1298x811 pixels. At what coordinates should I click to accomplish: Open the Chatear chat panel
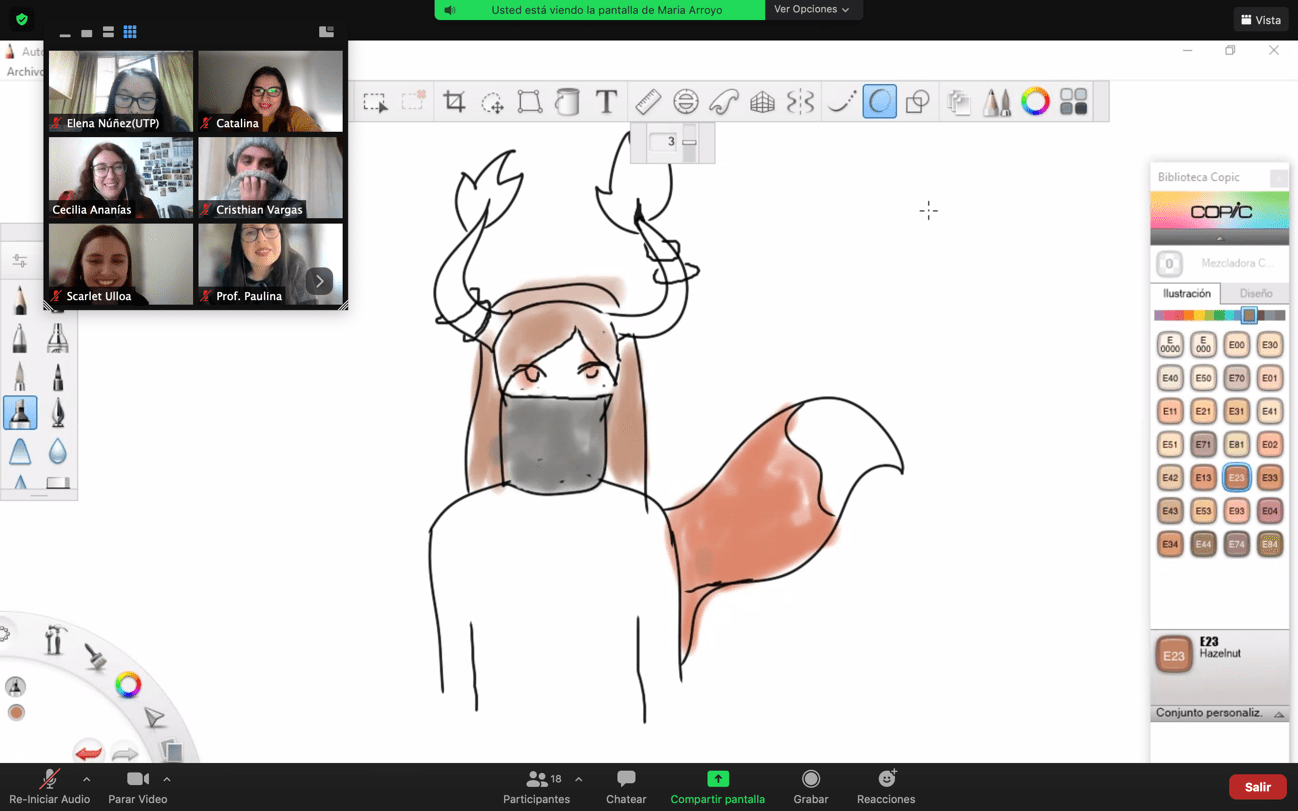pyautogui.click(x=626, y=787)
